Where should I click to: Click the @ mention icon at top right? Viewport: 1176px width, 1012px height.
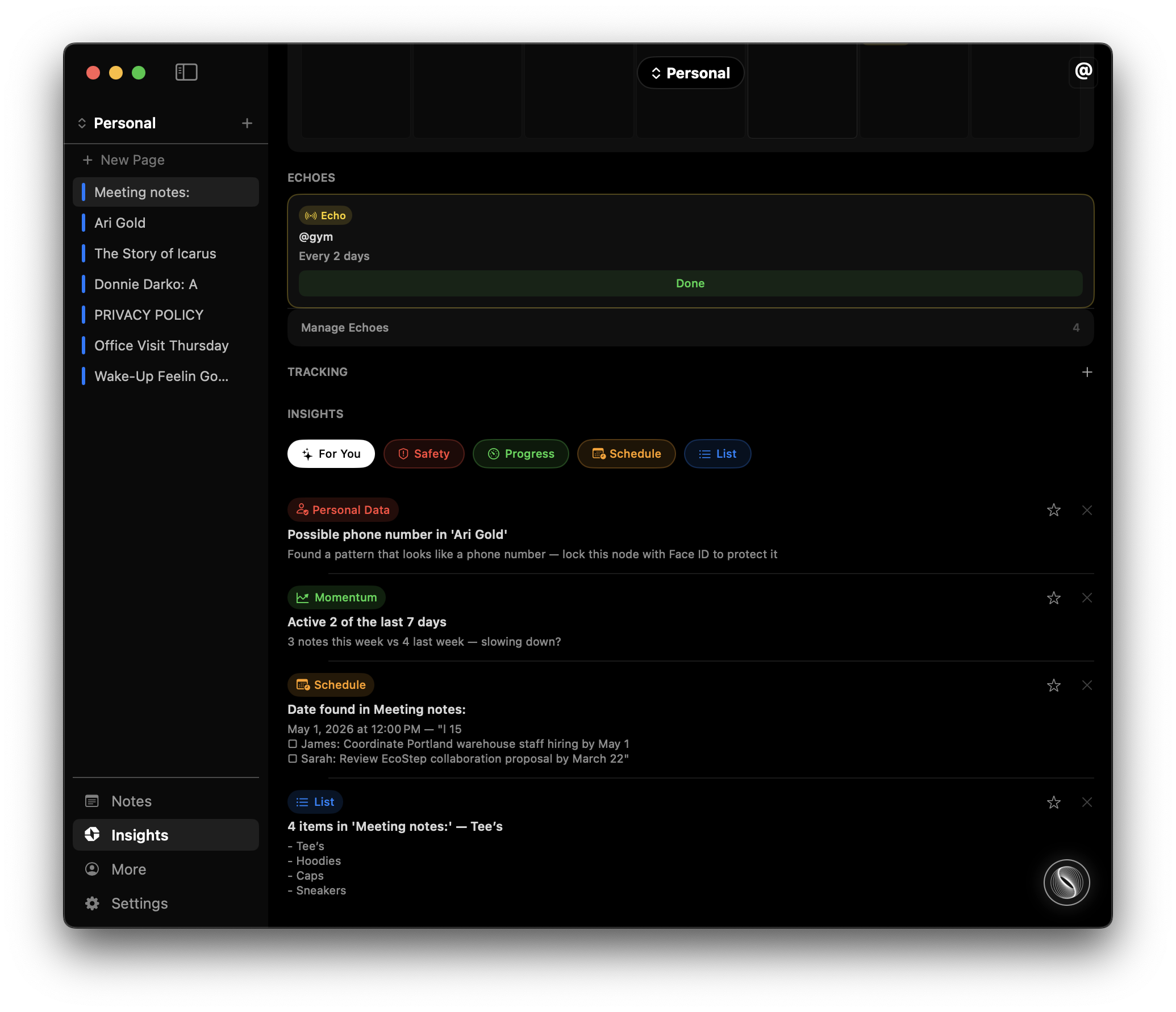1083,72
